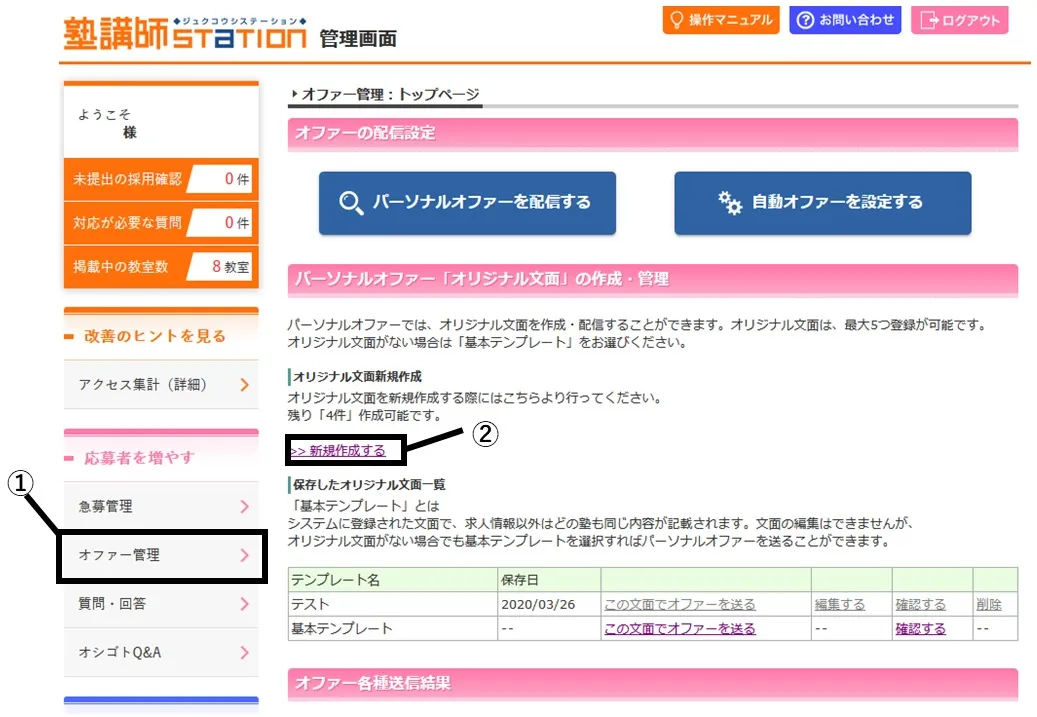The width and height of the screenshot is (1037, 717).
Task: Open the 操作マニュアル button
Action: tap(720, 20)
